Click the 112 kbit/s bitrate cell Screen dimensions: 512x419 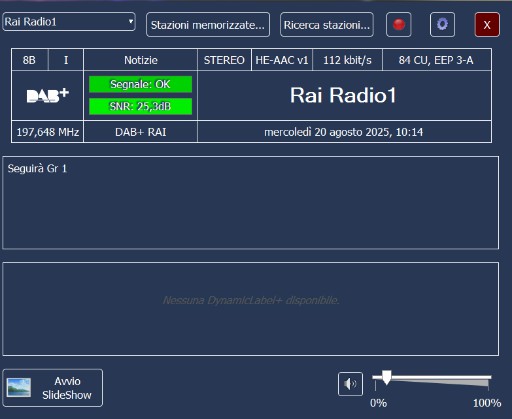click(347, 60)
